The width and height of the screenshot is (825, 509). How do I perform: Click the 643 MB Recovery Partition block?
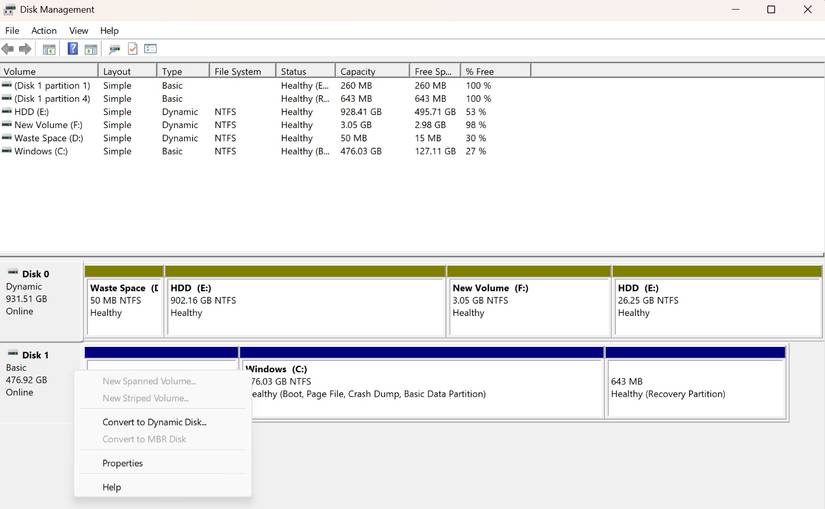[x=695, y=388]
